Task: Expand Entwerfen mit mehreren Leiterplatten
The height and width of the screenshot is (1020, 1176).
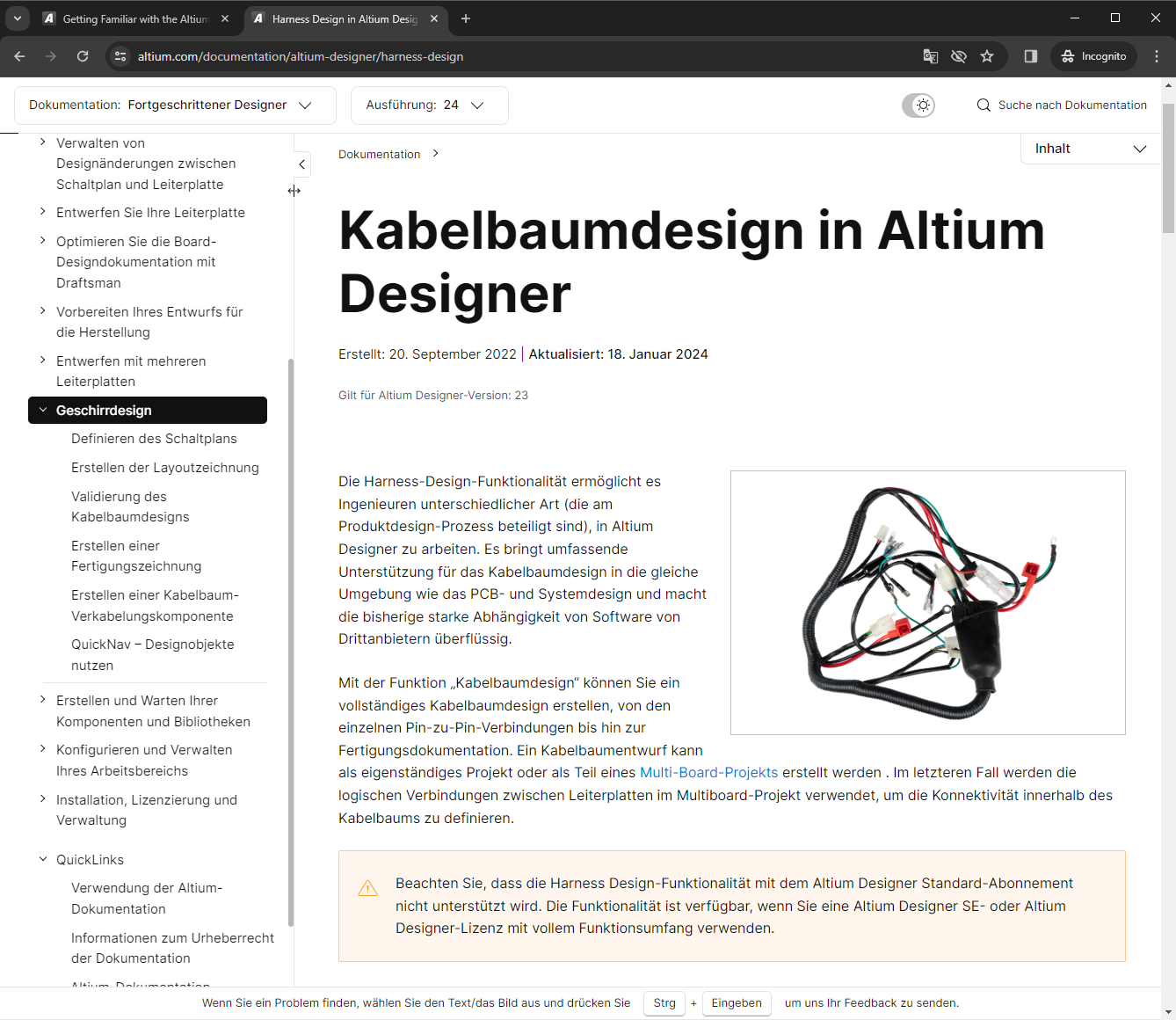Action: [x=43, y=360]
